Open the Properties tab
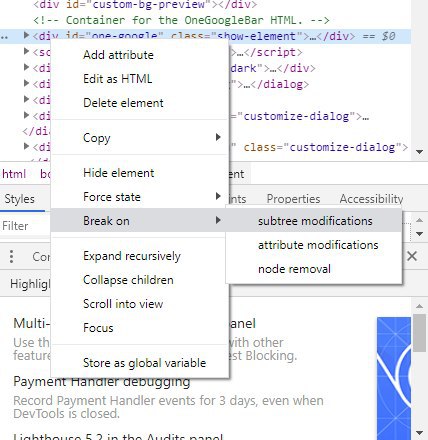The height and width of the screenshot is (440, 428). coord(293,199)
